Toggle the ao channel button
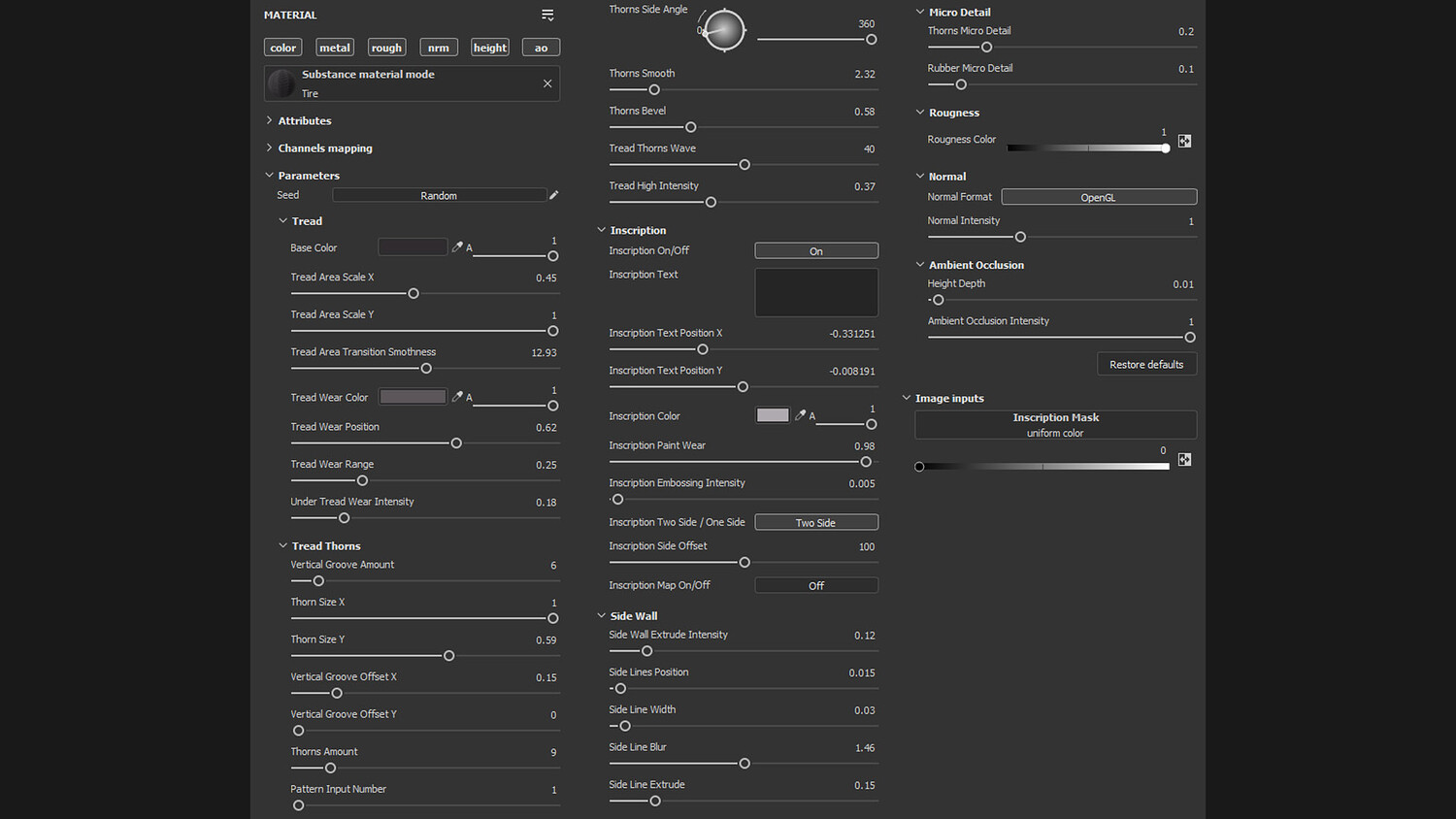Screen dimensions: 1456x819 (x=541, y=48)
